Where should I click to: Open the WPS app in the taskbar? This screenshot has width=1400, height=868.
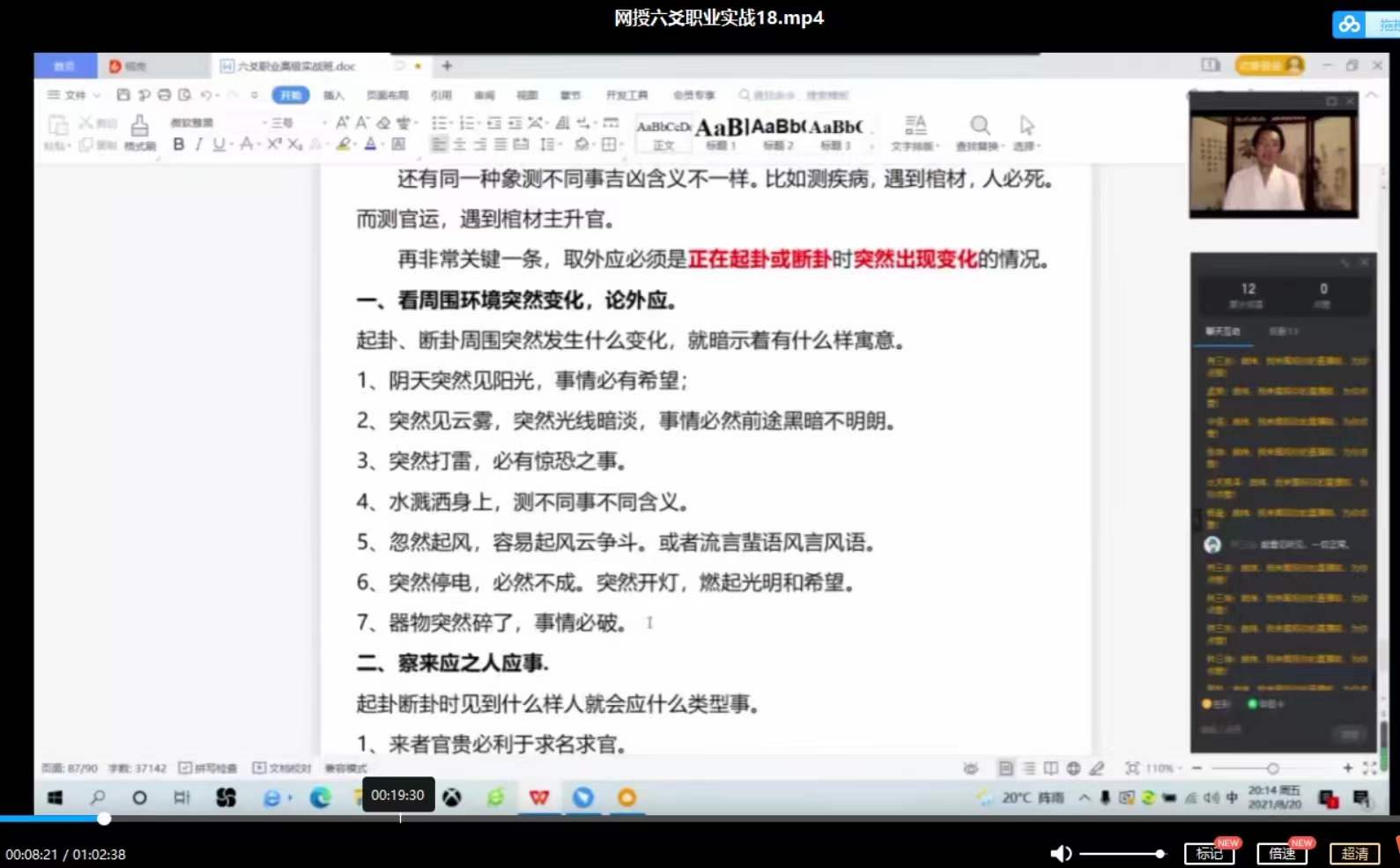tap(539, 798)
